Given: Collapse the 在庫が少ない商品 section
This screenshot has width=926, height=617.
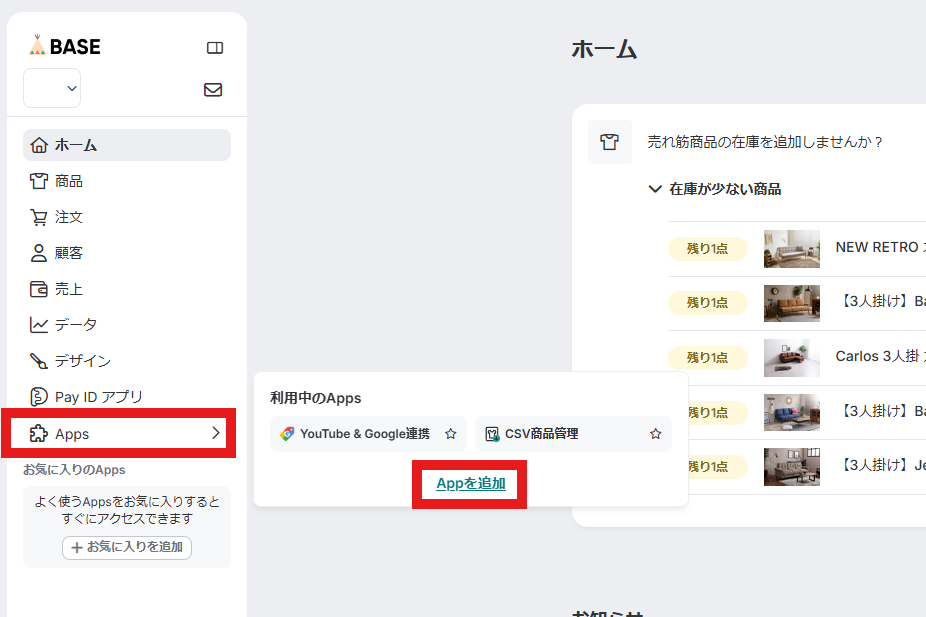Looking at the screenshot, I should pos(655,189).
